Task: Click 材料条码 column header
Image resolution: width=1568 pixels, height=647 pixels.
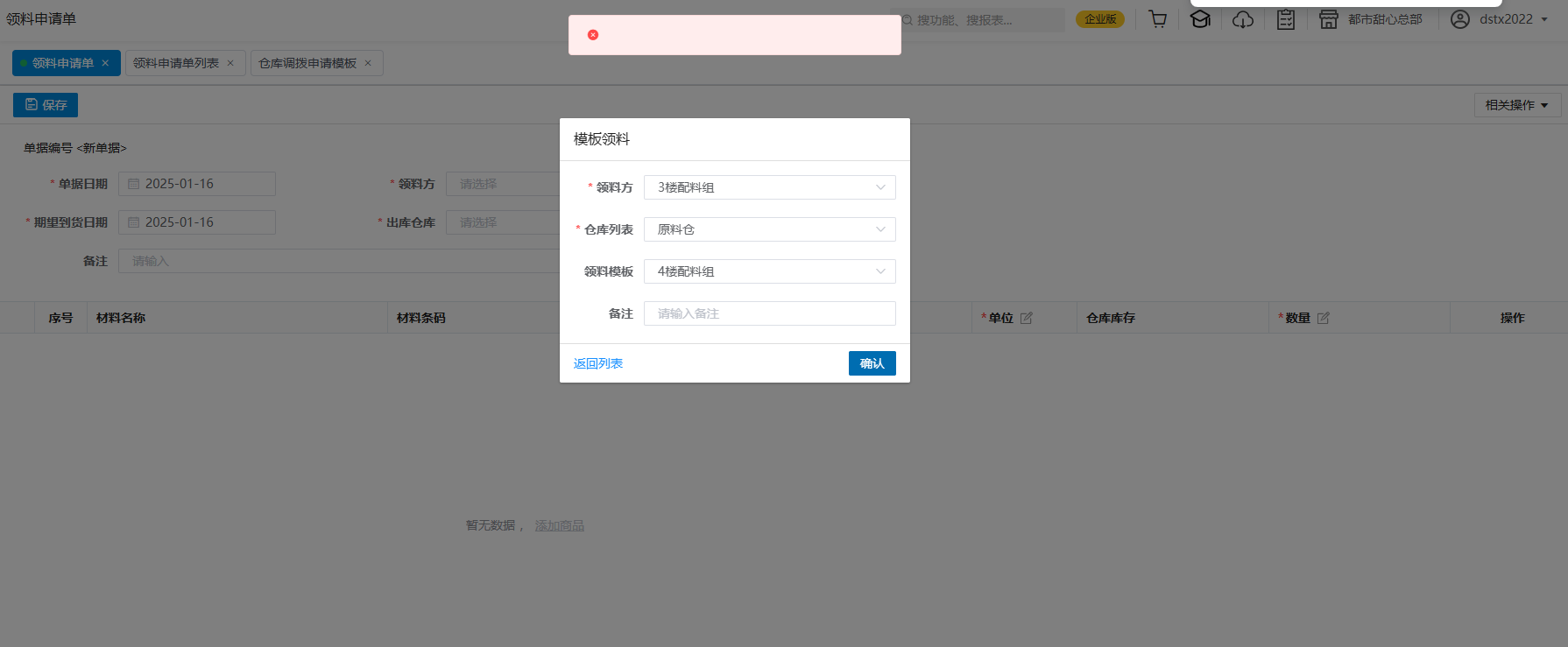Action: point(421,318)
